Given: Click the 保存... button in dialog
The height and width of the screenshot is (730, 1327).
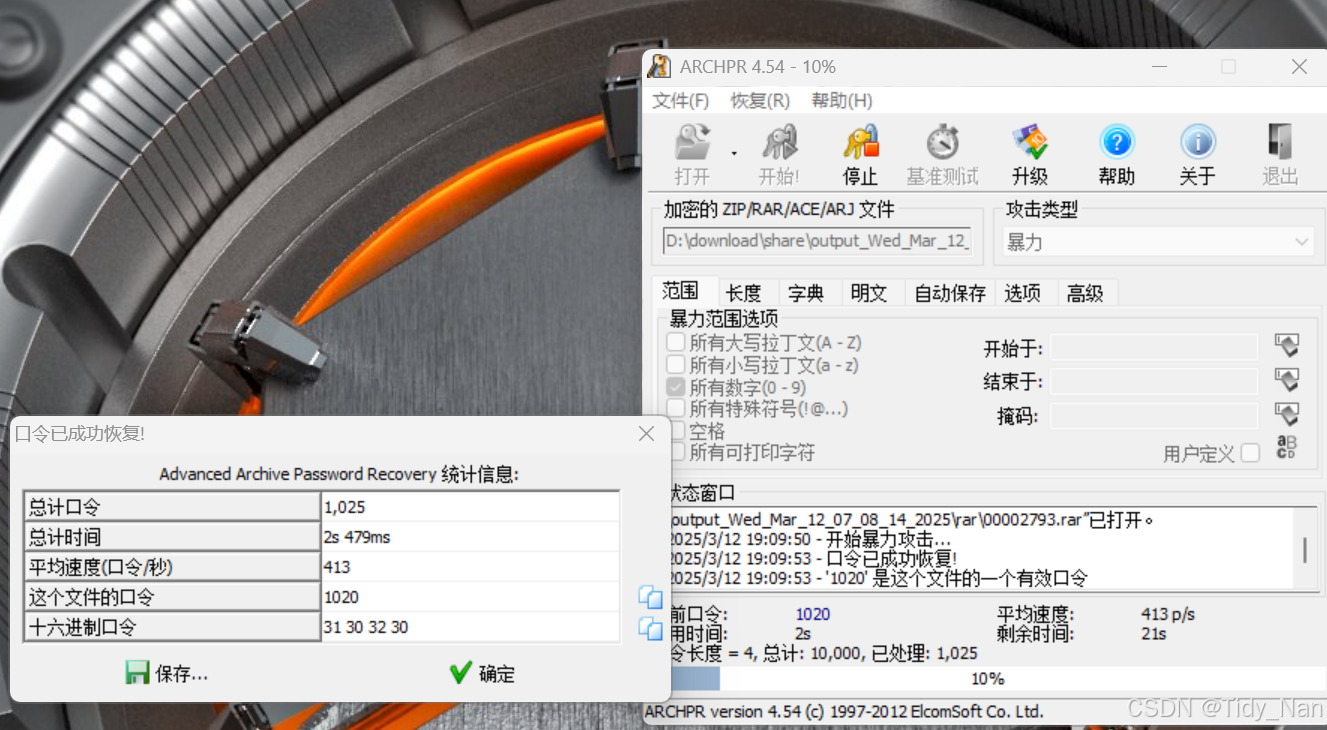Looking at the screenshot, I should point(167,673).
